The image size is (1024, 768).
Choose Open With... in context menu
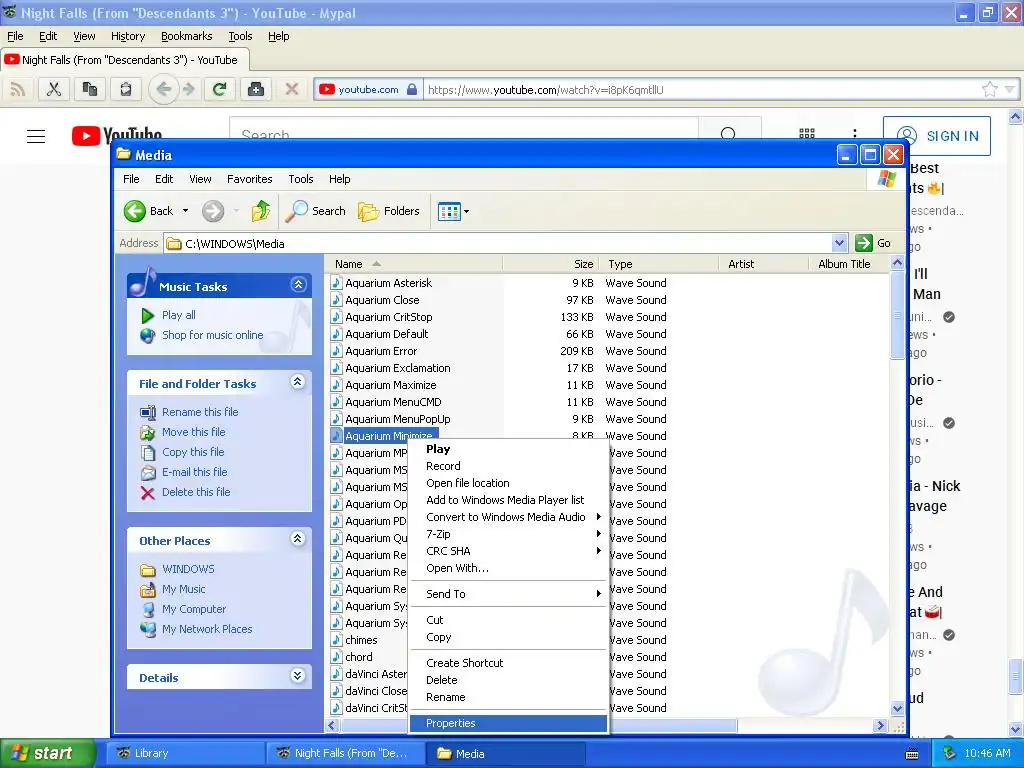pos(507,568)
